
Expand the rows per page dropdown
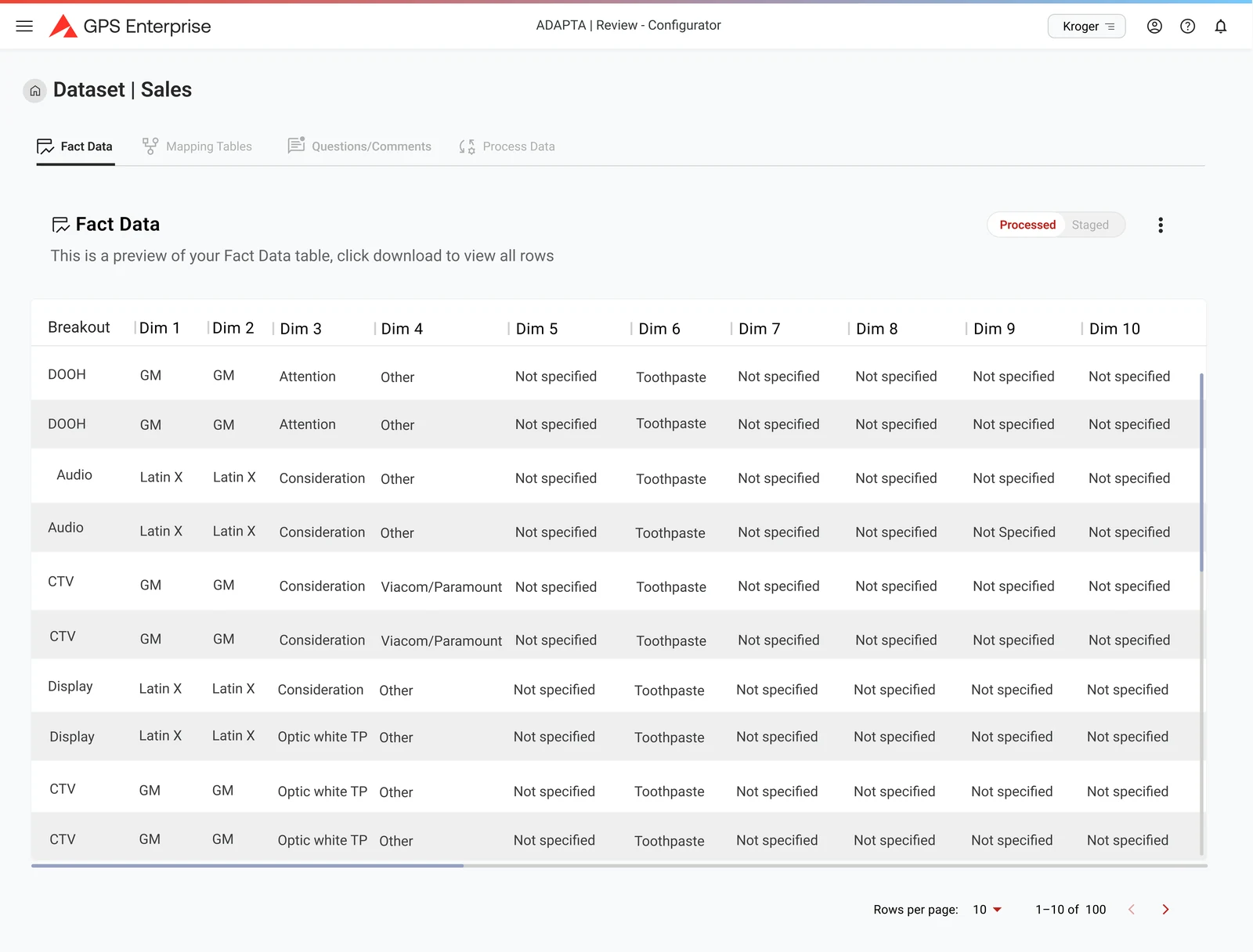coord(988,909)
